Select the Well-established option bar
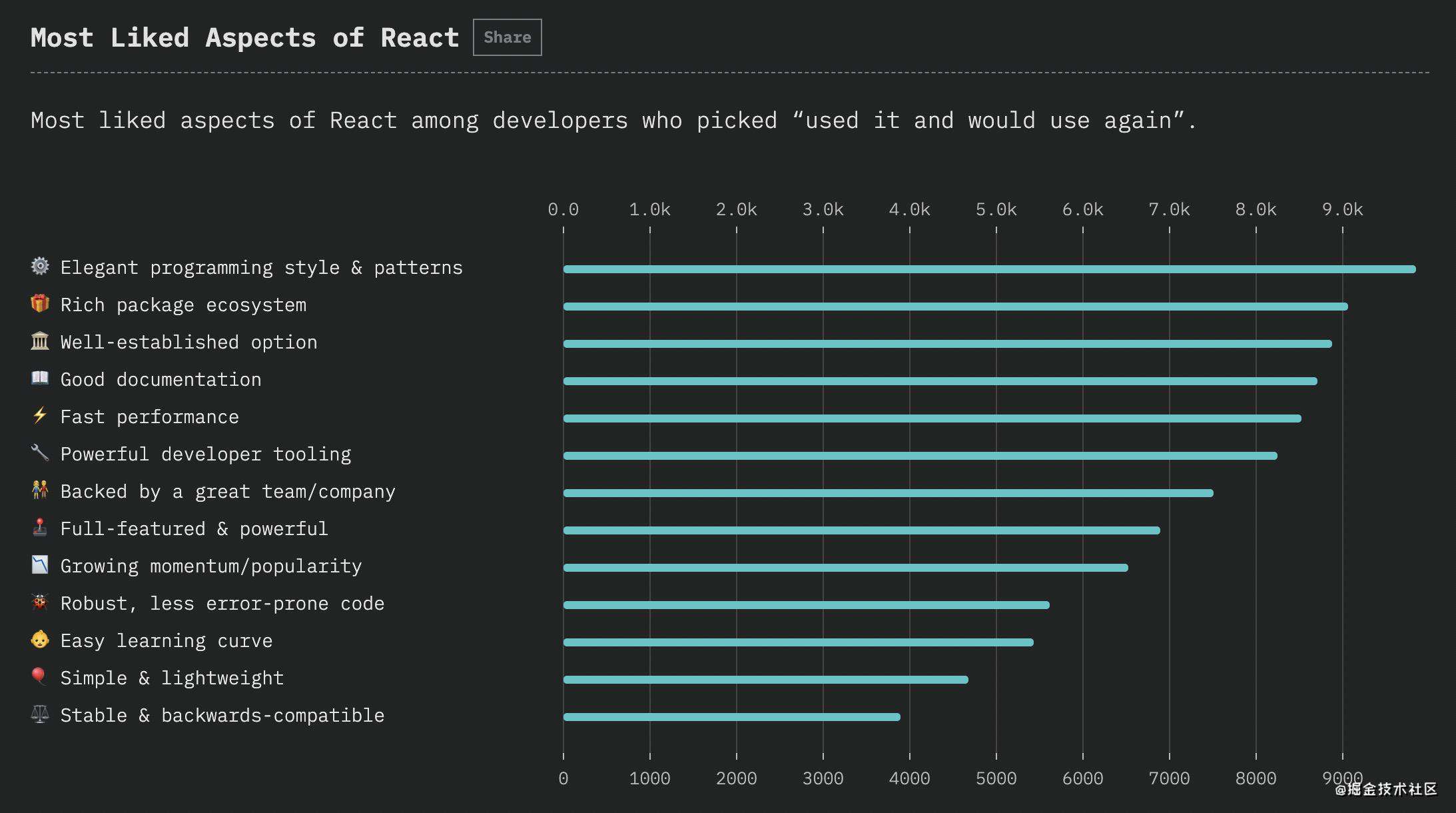The width and height of the screenshot is (1456, 813). point(947,344)
